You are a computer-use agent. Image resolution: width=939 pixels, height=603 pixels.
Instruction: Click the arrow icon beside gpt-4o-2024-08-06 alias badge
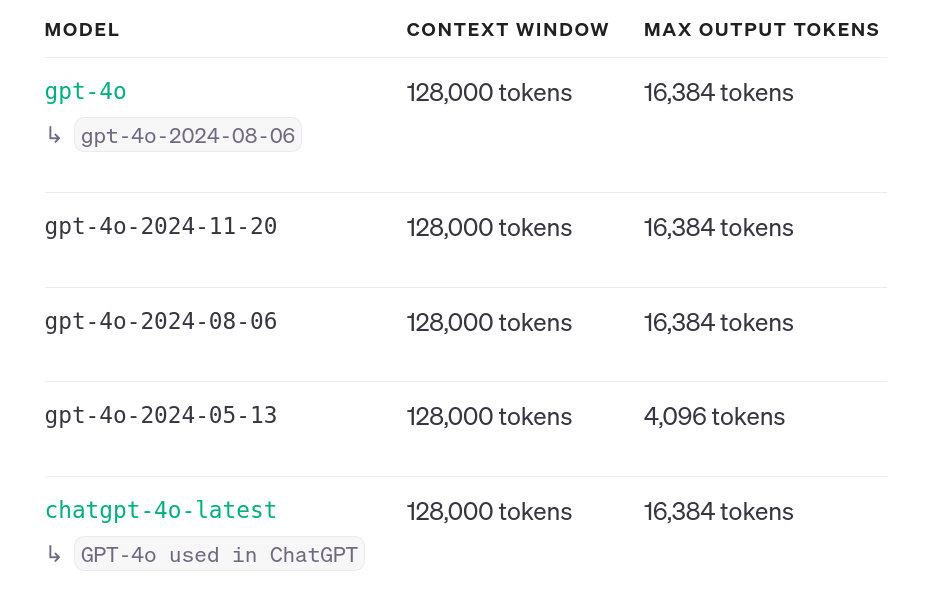point(54,135)
